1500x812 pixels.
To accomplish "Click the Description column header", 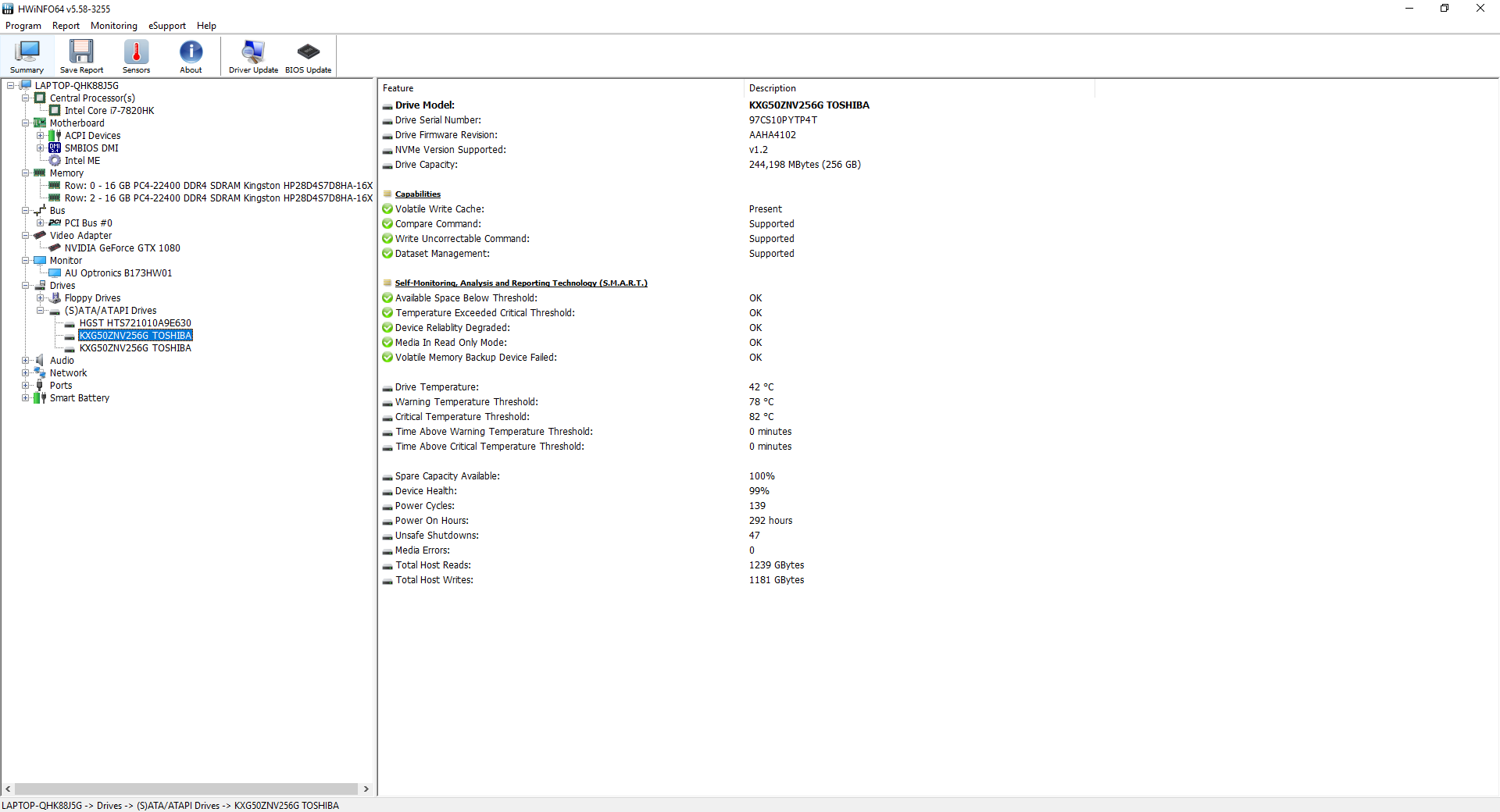I will (919, 88).
